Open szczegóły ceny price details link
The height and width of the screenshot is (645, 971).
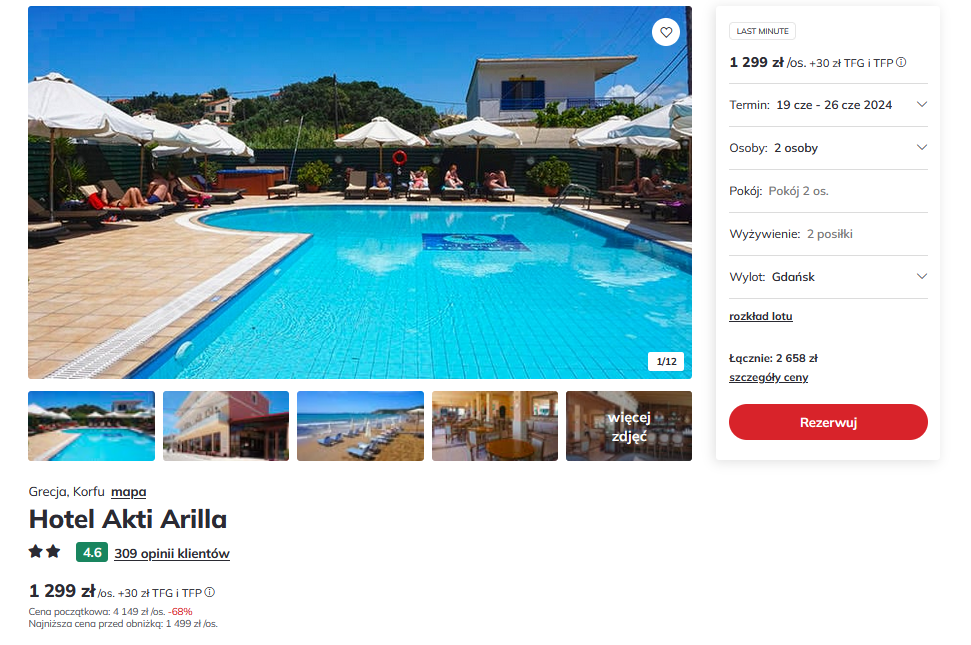pos(769,378)
